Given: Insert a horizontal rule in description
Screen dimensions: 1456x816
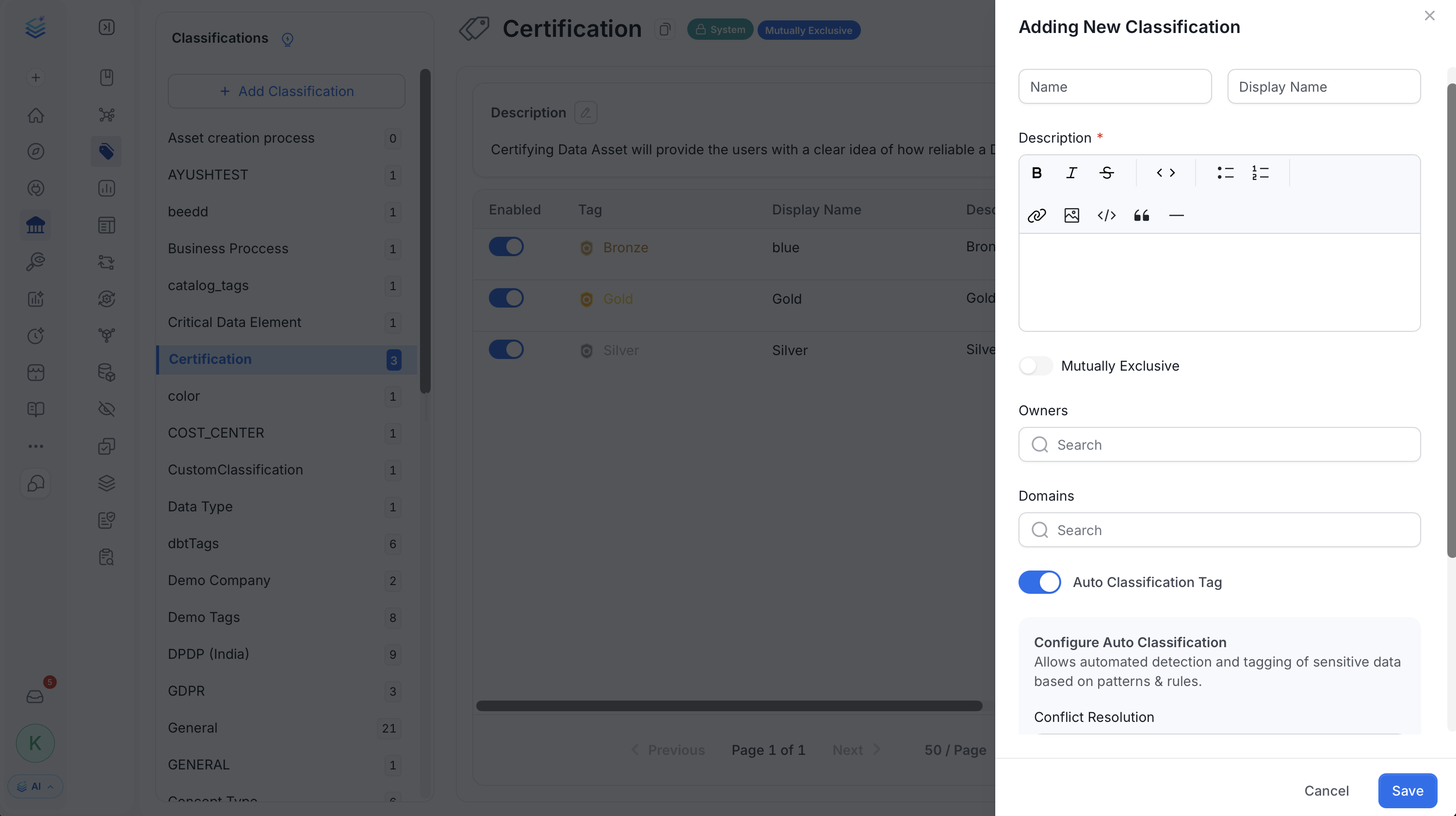Looking at the screenshot, I should pyautogui.click(x=1176, y=215).
